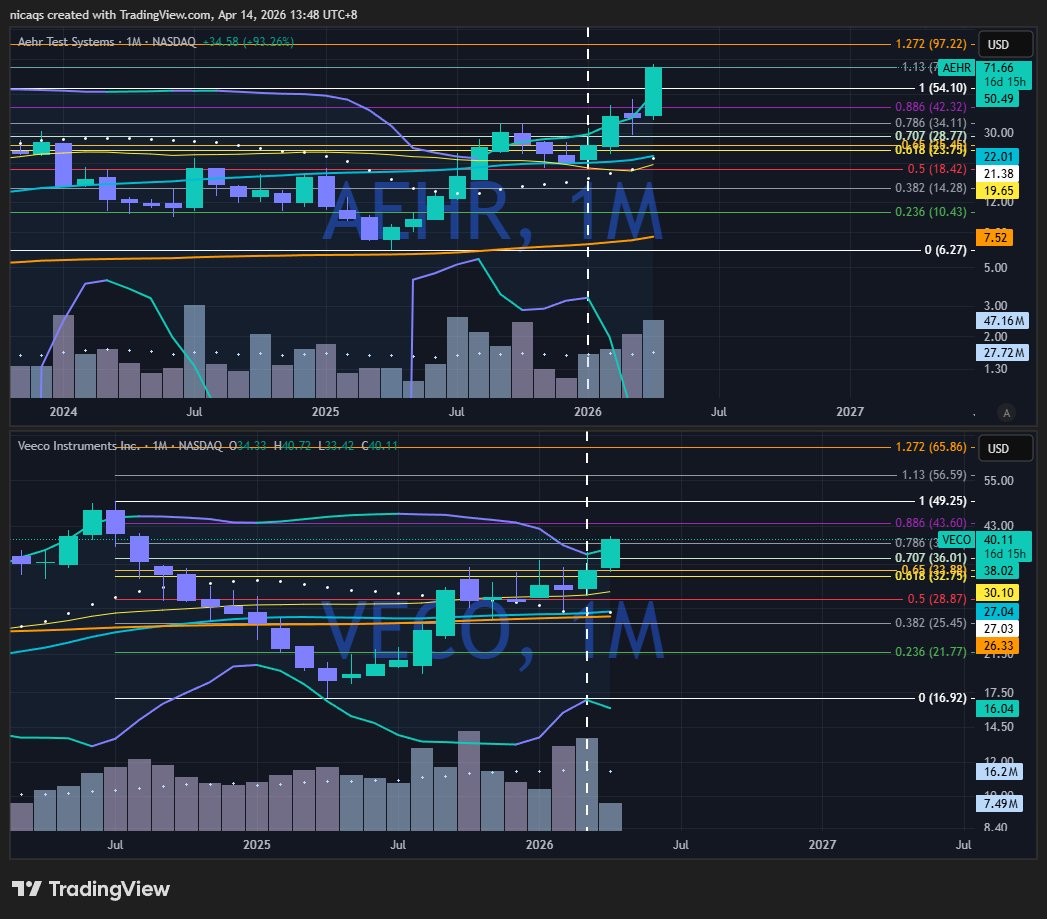Open the USD currency selector on Veeco chart

point(1005,449)
